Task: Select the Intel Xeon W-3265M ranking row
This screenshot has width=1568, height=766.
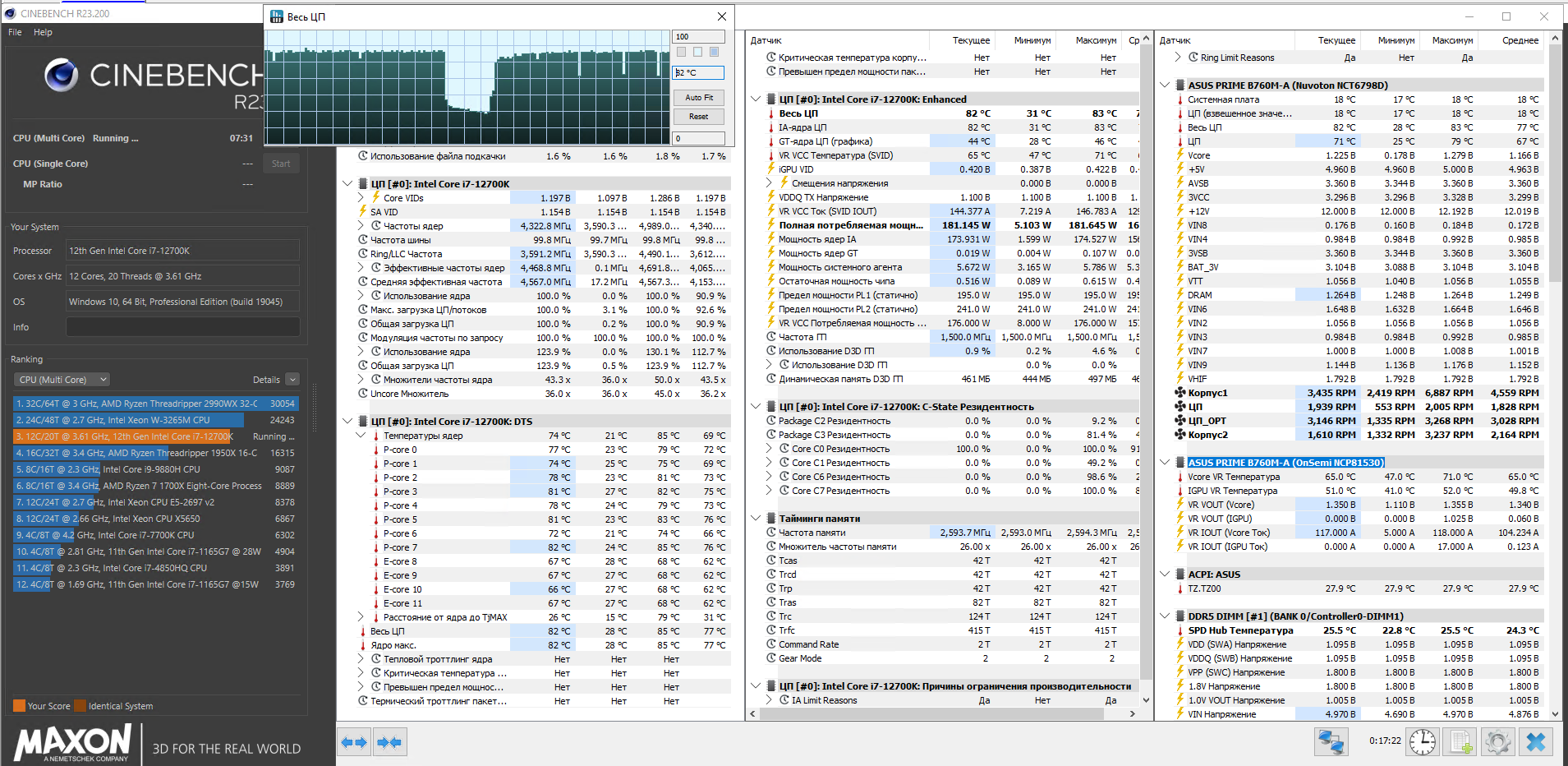Action: 155,420
